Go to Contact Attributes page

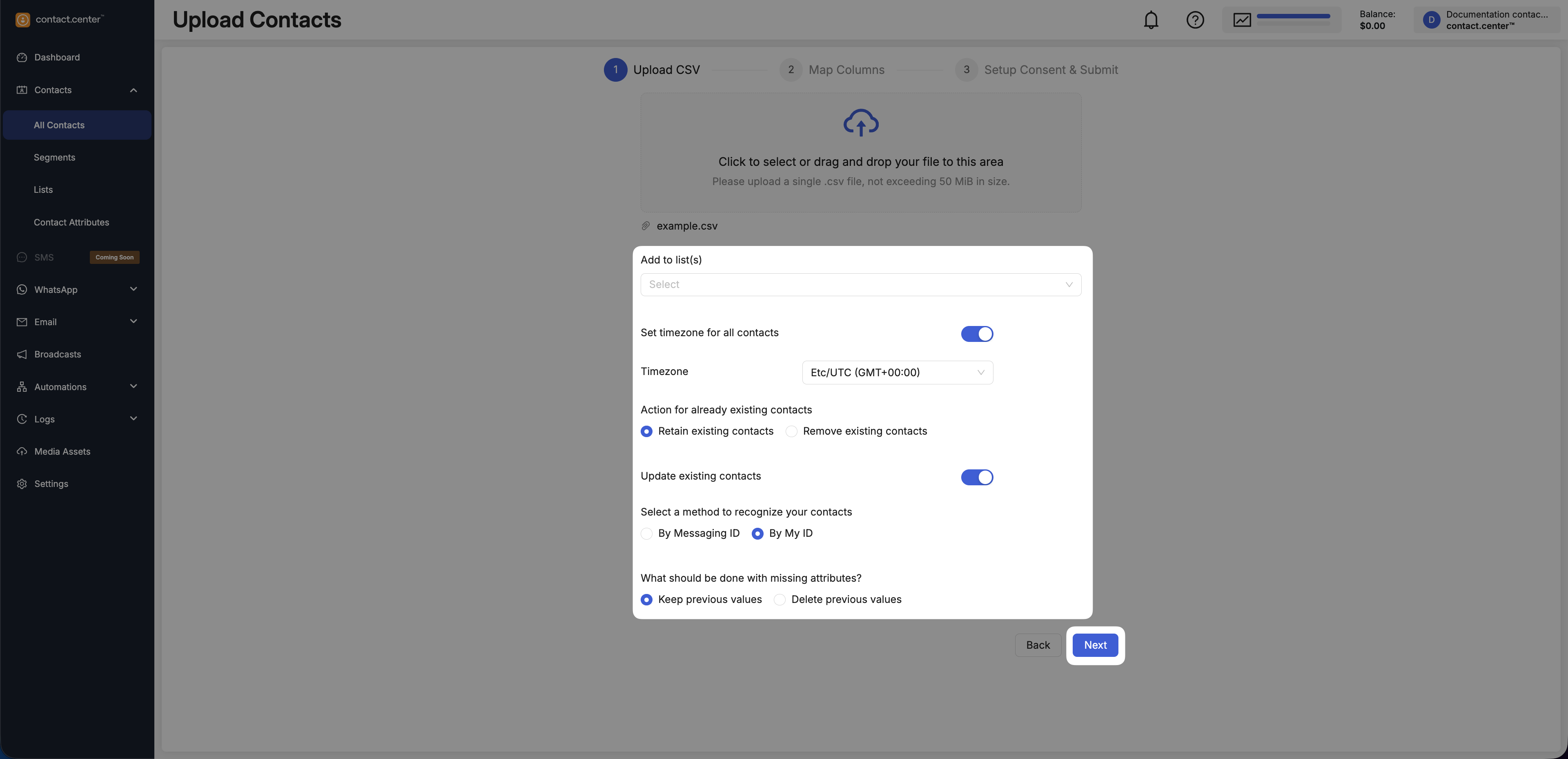(71, 222)
